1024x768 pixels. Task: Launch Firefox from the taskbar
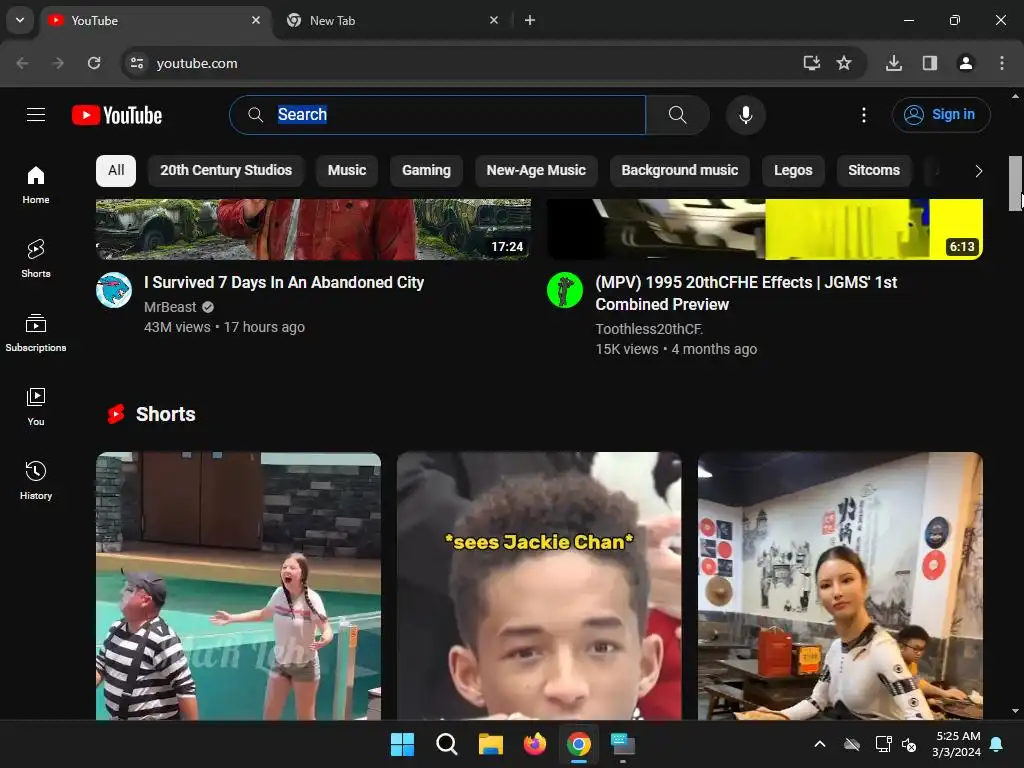[535, 744]
